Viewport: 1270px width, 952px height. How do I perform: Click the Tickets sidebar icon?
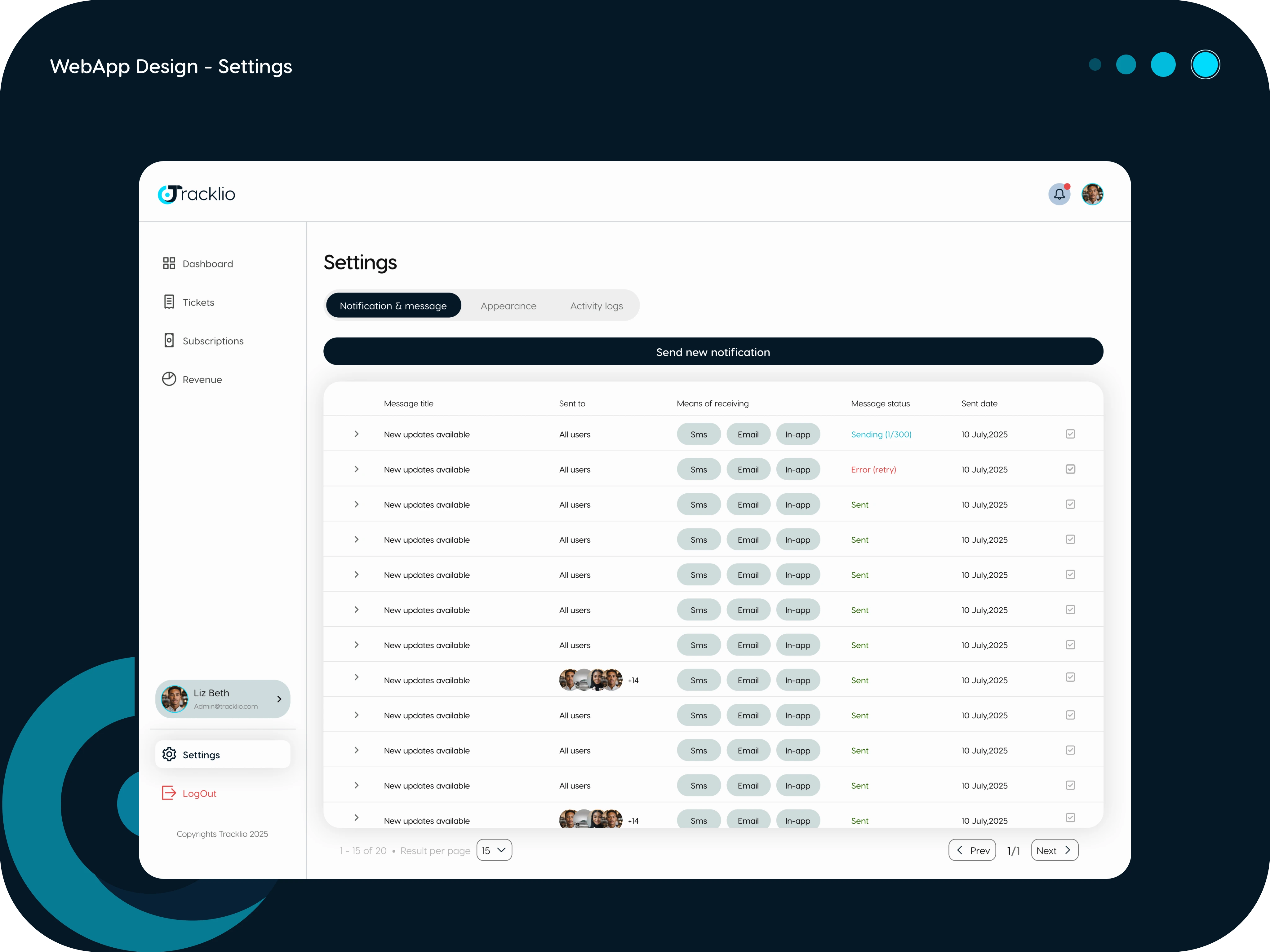click(x=169, y=302)
